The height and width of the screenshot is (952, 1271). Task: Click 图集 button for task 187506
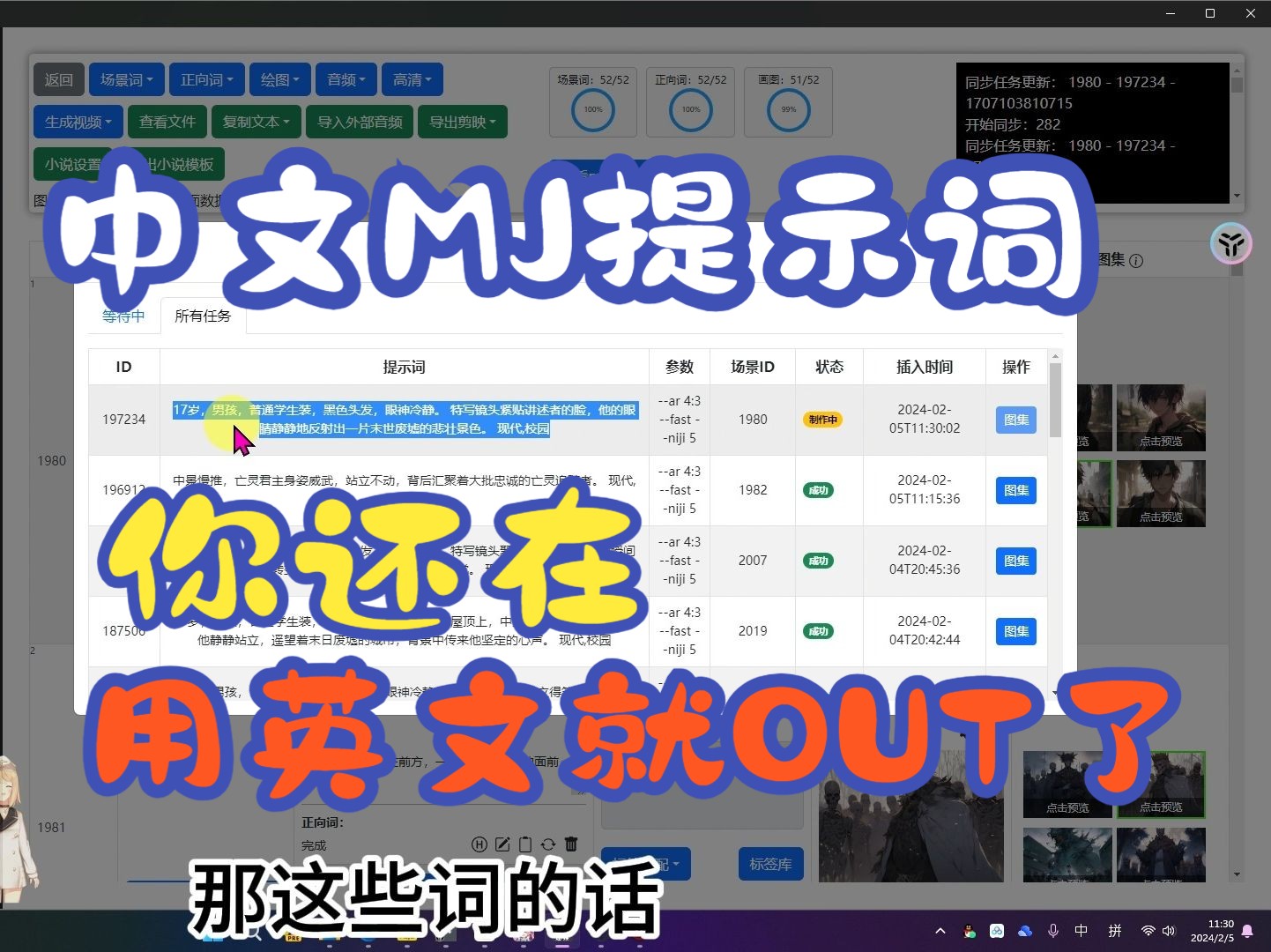tap(1016, 631)
